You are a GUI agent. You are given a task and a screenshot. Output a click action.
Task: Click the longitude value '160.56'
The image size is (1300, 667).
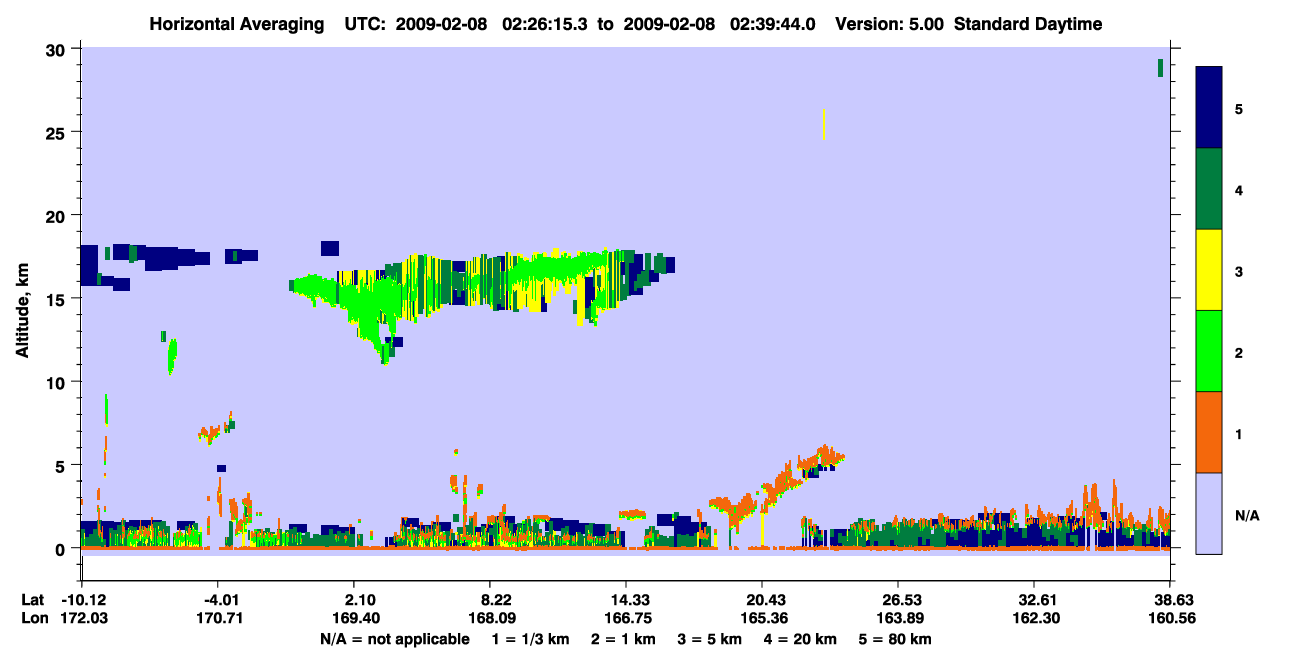coord(1170,619)
